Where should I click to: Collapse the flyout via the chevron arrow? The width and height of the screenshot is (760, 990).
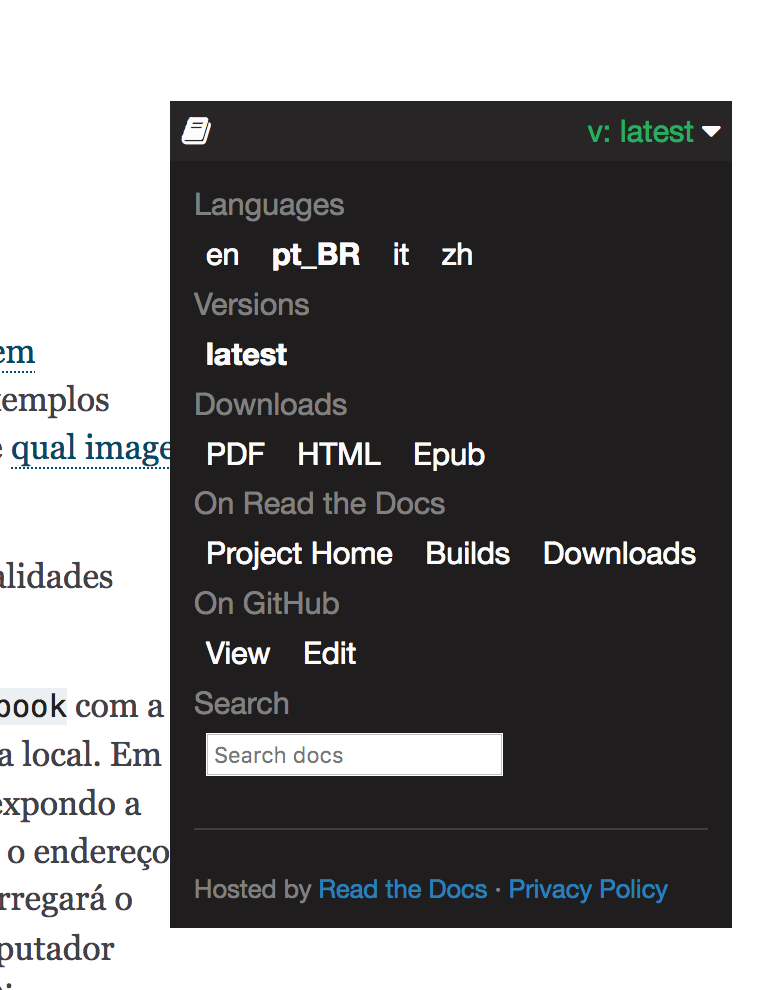point(713,131)
